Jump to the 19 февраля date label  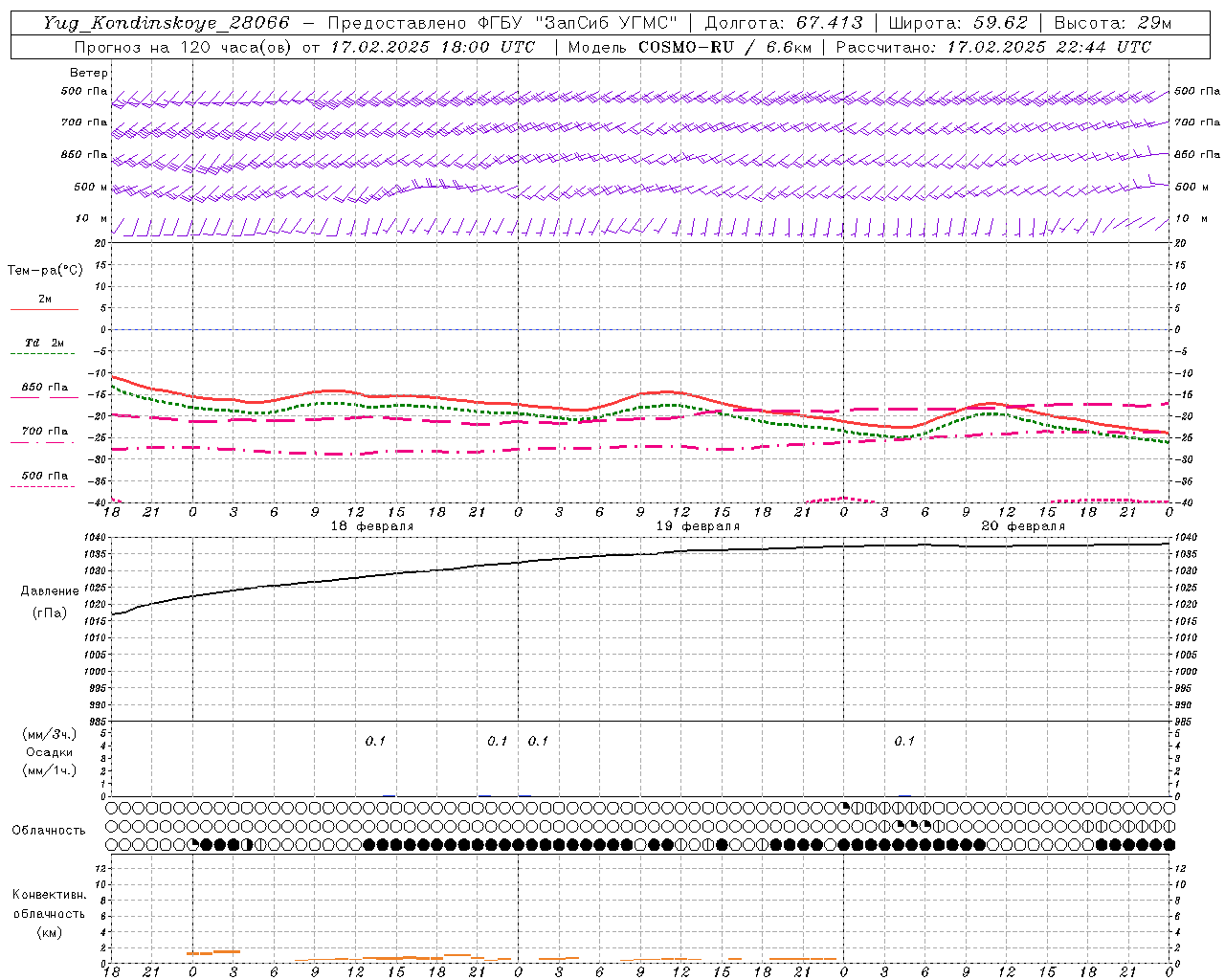tap(697, 526)
